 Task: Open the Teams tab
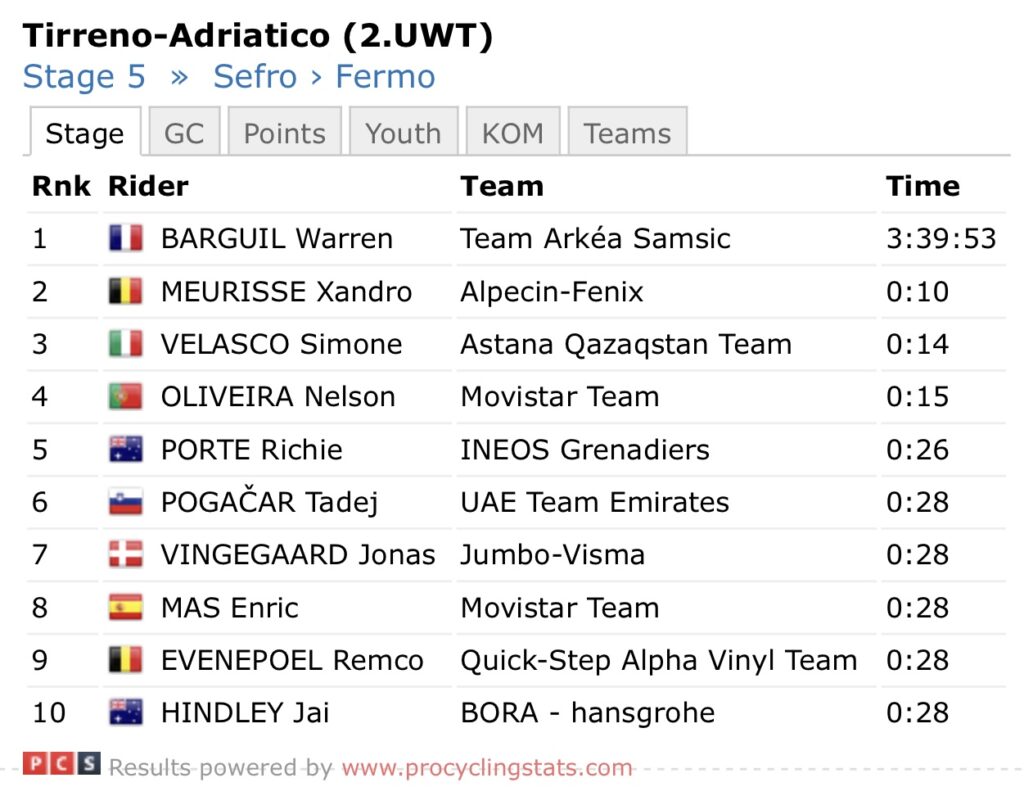pyautogui.click(x=627, y=134)
